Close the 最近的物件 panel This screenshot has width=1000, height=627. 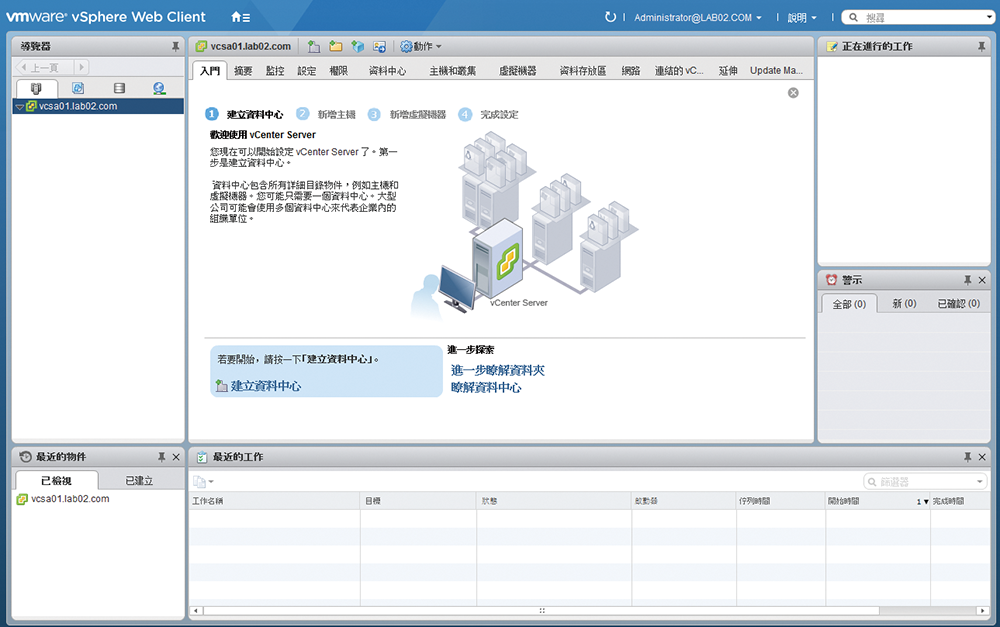[x=176, y=457]
